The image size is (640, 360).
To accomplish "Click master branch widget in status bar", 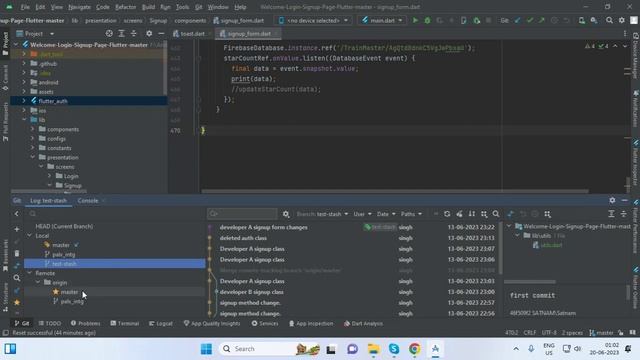I will pyautogui.click(x=601, y=333).
